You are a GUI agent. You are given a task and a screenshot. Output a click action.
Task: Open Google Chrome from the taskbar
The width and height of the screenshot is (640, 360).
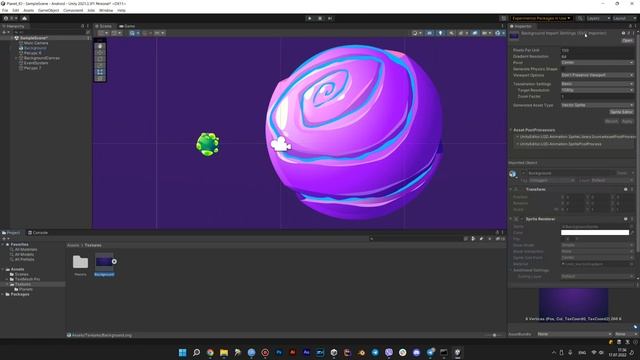click(210, 352)
